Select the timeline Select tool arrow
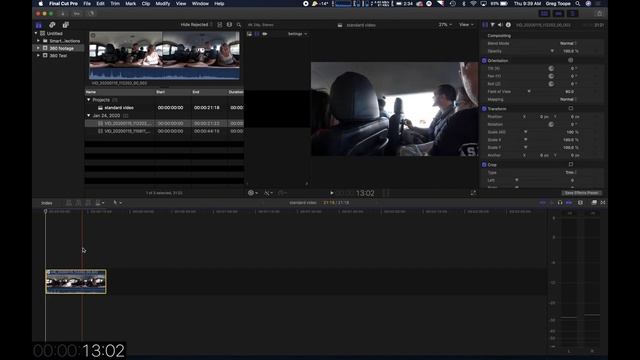 (117, 202)
